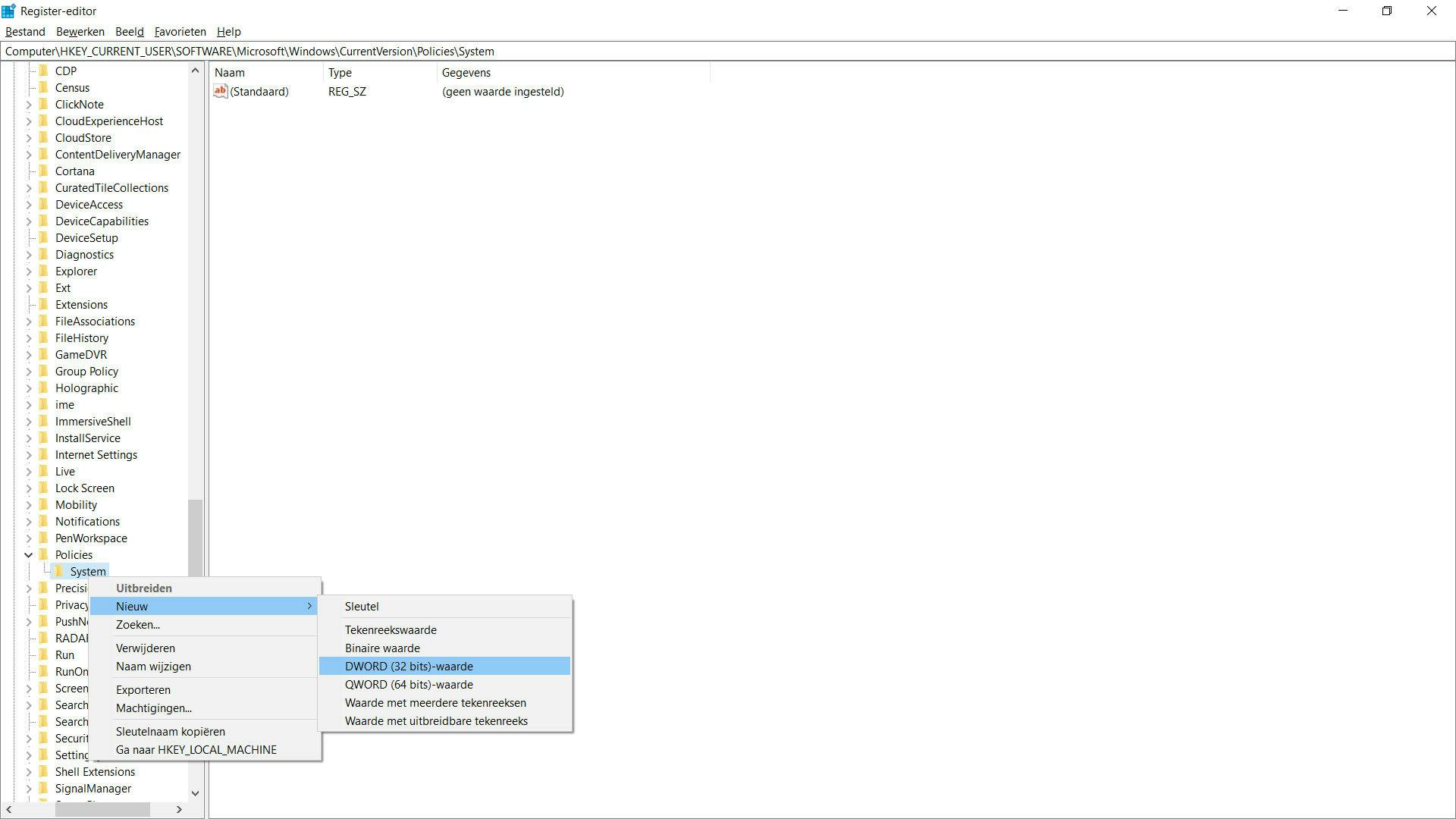The image size is (1456, 819).
Task: Click the Gegevens column header
Action: pyautogui.click(x=466, y=72)
